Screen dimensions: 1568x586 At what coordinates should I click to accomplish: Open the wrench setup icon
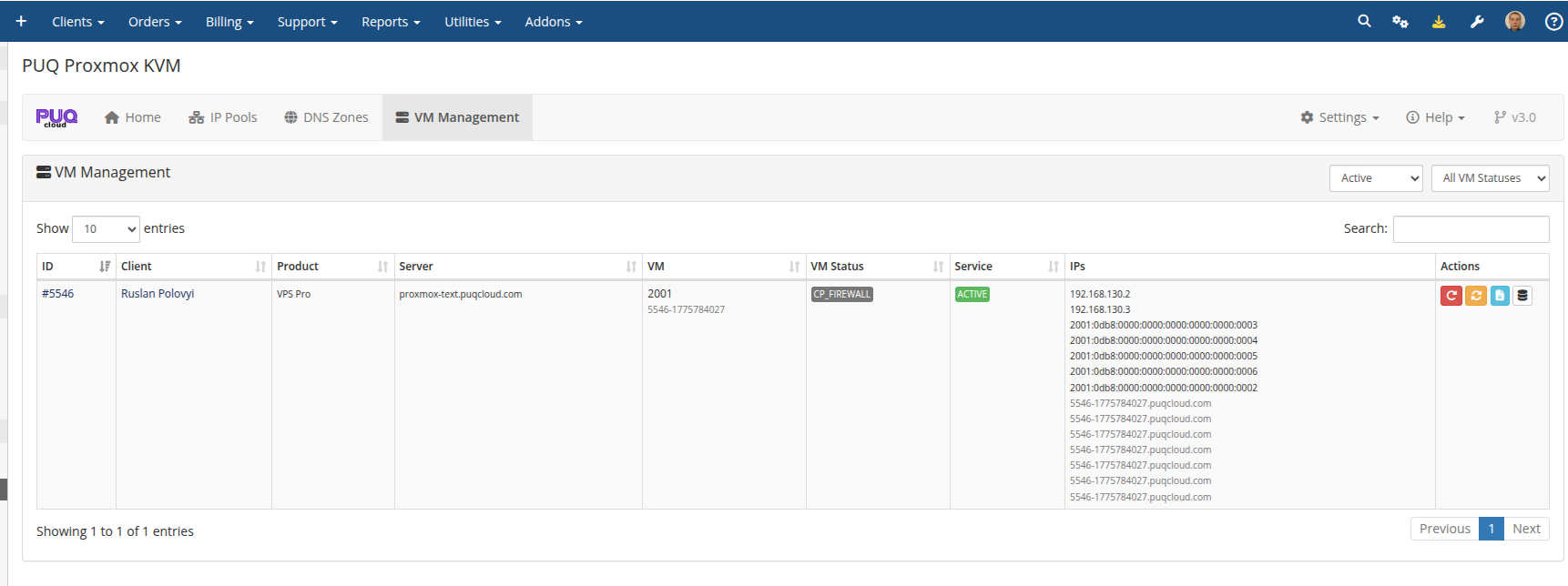pos(1477,21)
